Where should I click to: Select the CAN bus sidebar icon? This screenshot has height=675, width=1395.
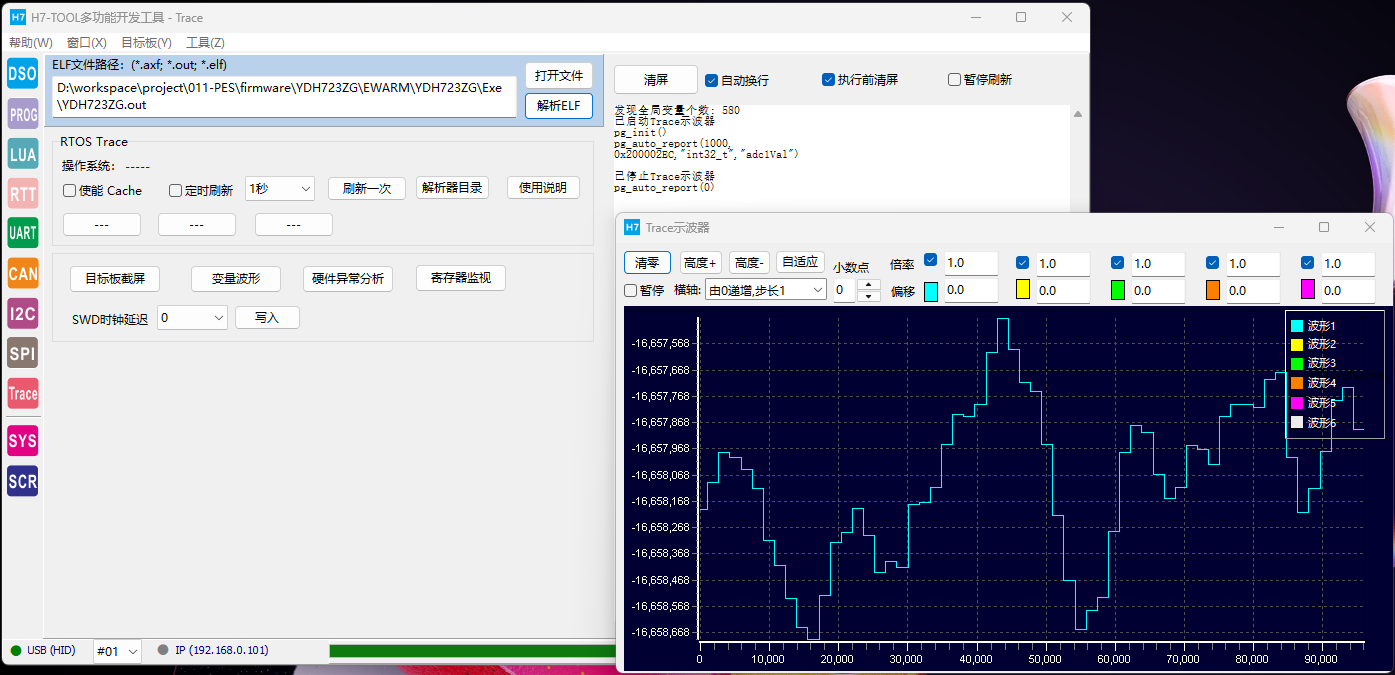[22, 273]
